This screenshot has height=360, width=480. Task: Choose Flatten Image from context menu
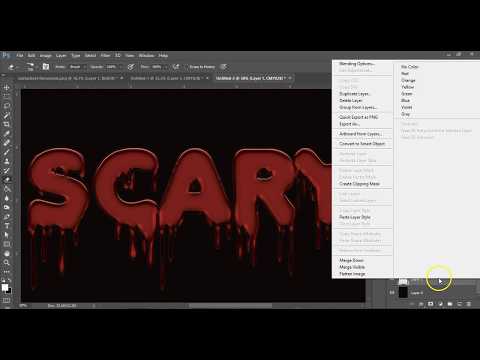352,274
